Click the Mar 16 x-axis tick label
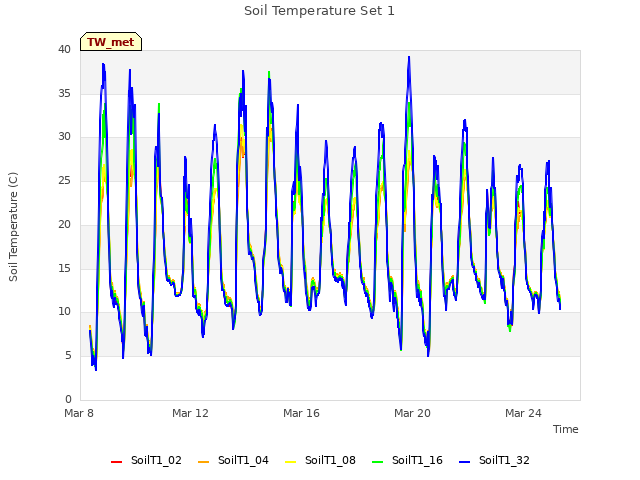The width and height of the screenshot is (640, 480). [301, 413]
